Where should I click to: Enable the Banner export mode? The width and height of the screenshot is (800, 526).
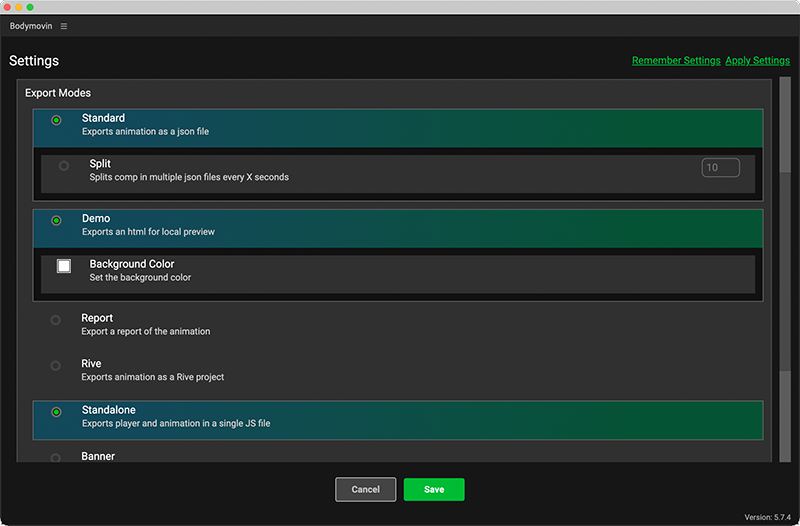pos(56,458)
